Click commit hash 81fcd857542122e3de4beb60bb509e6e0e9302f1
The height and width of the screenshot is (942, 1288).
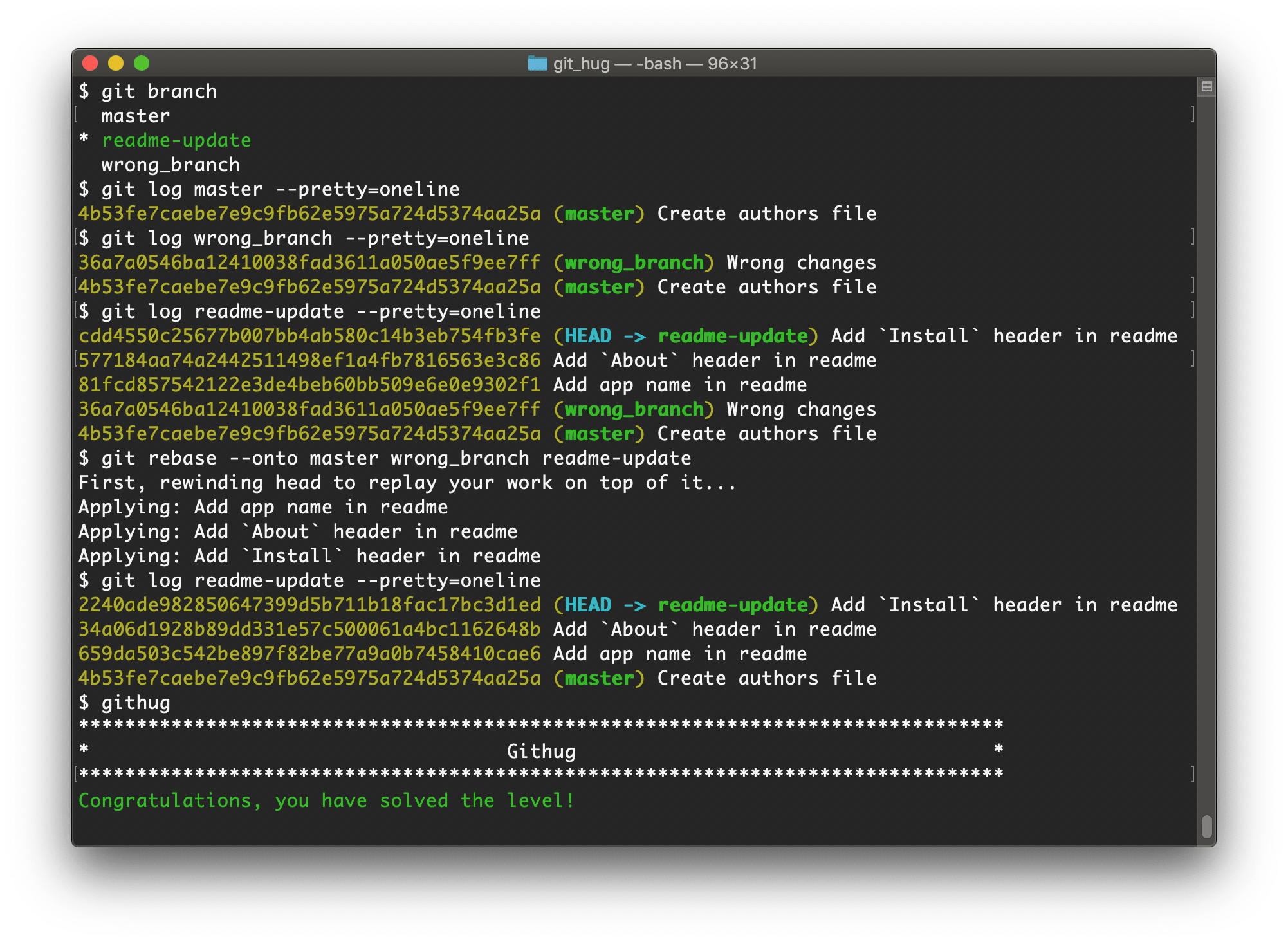[x=309, y=385]
